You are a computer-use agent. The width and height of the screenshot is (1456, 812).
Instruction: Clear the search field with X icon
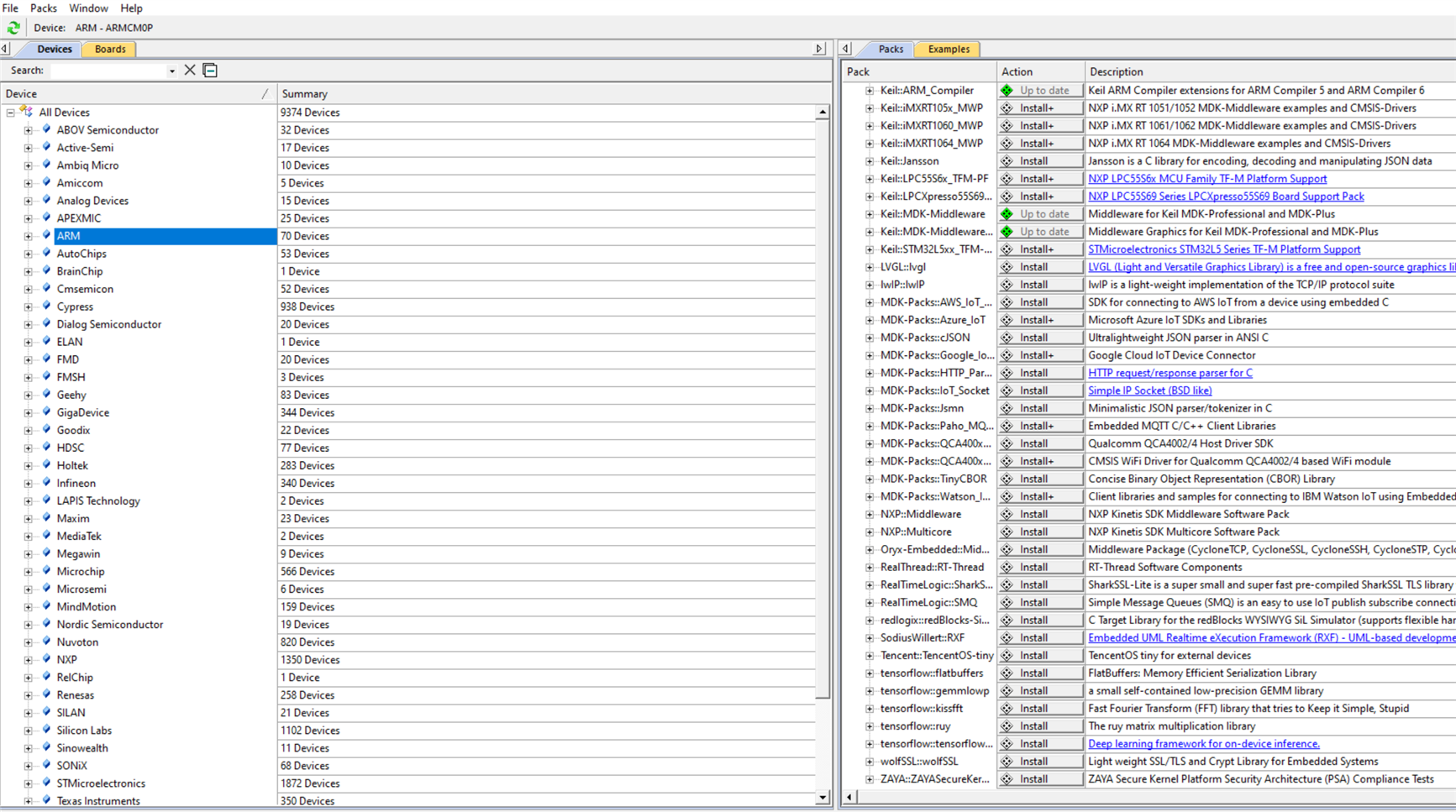tap(190, 71)
